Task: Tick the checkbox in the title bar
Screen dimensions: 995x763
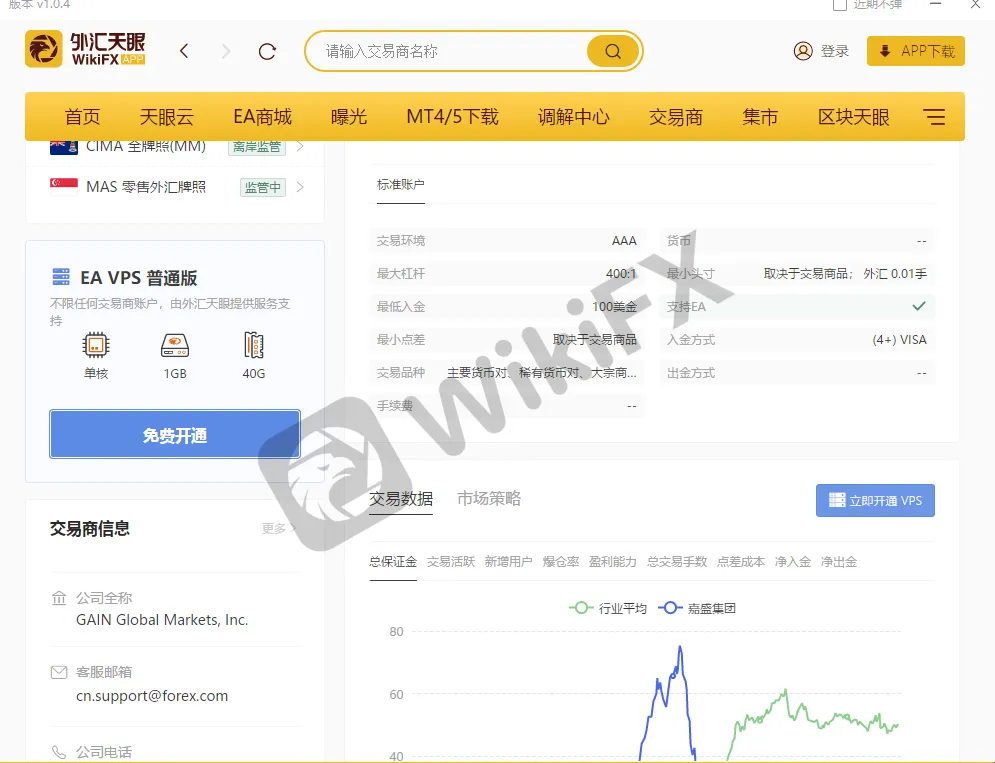Action: [840, 5]
